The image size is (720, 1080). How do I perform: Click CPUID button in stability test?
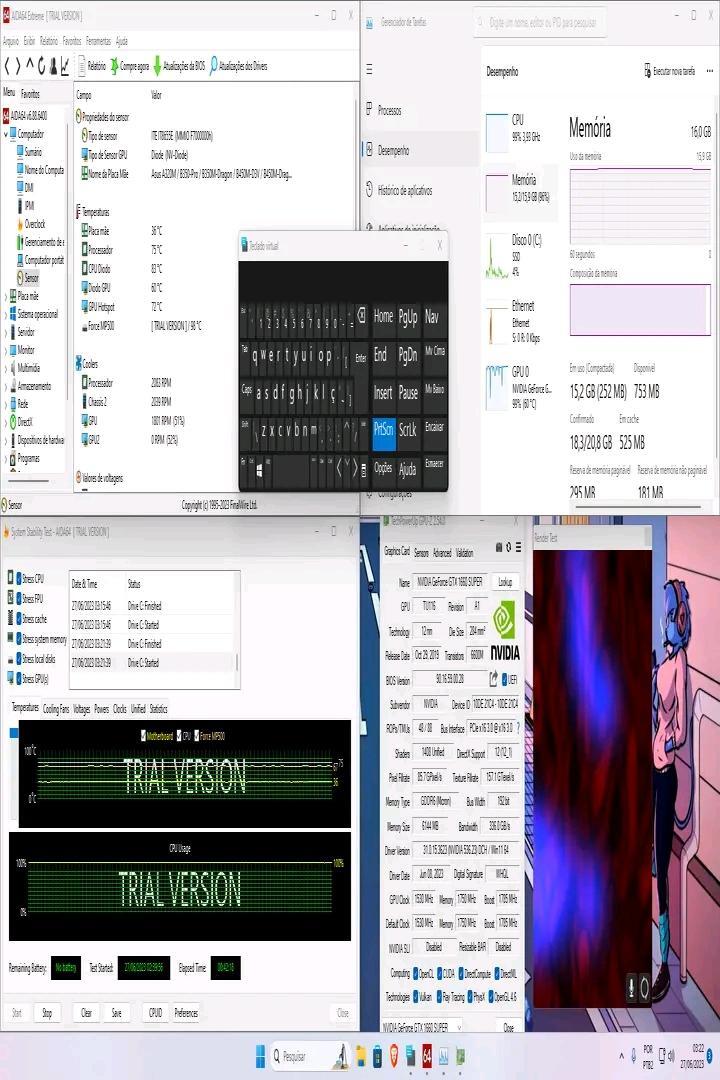tap(155, 1012)
